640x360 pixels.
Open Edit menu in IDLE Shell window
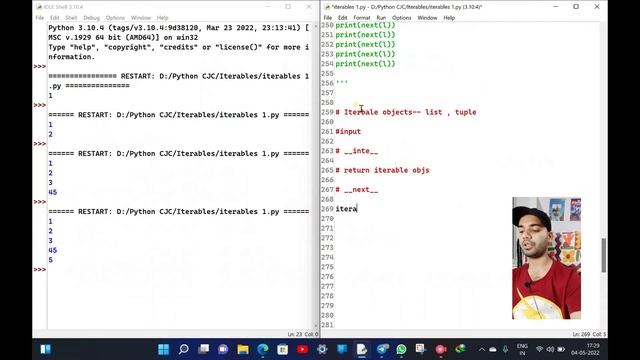[x=55, y=18]
